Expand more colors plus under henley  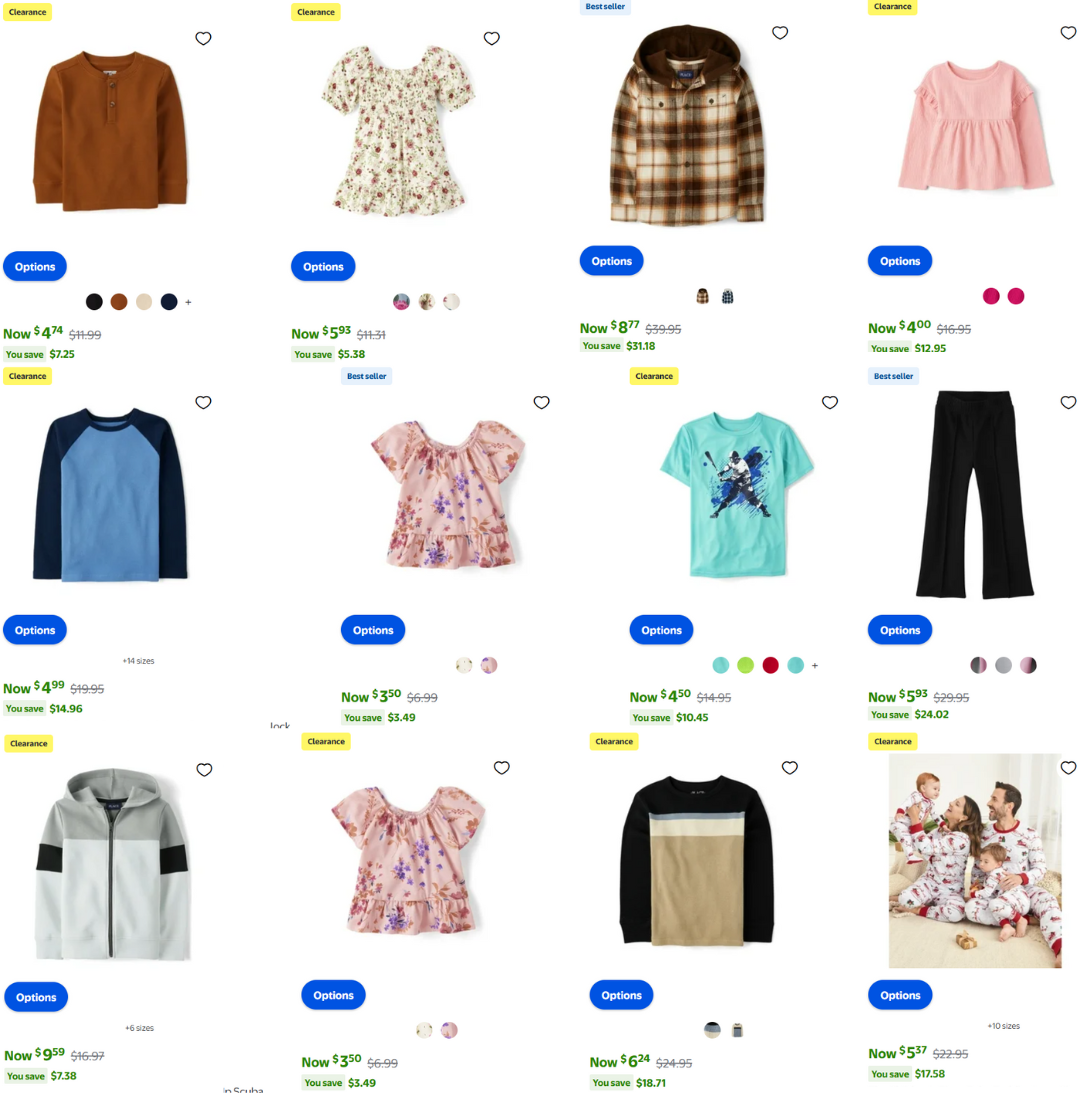(x=188, y=302)
